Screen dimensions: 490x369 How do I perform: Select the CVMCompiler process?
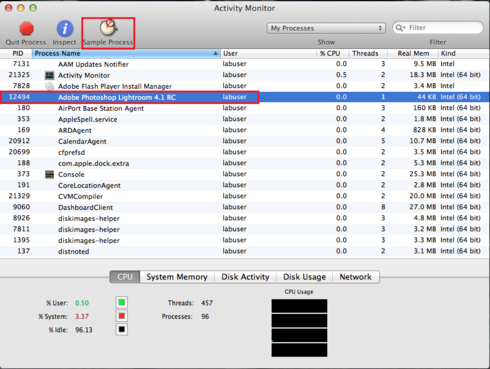[245, 196]
